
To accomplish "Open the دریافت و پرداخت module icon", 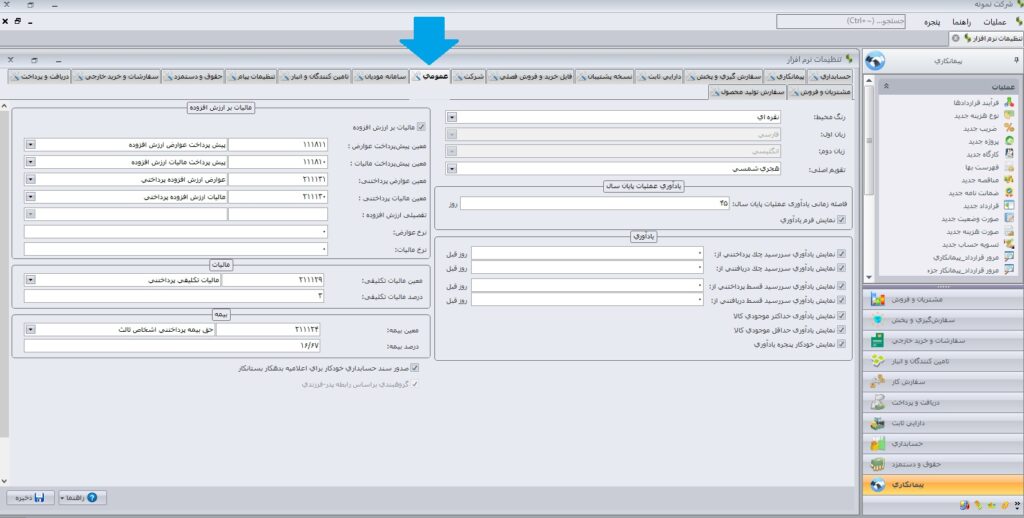I will [878, 402].
